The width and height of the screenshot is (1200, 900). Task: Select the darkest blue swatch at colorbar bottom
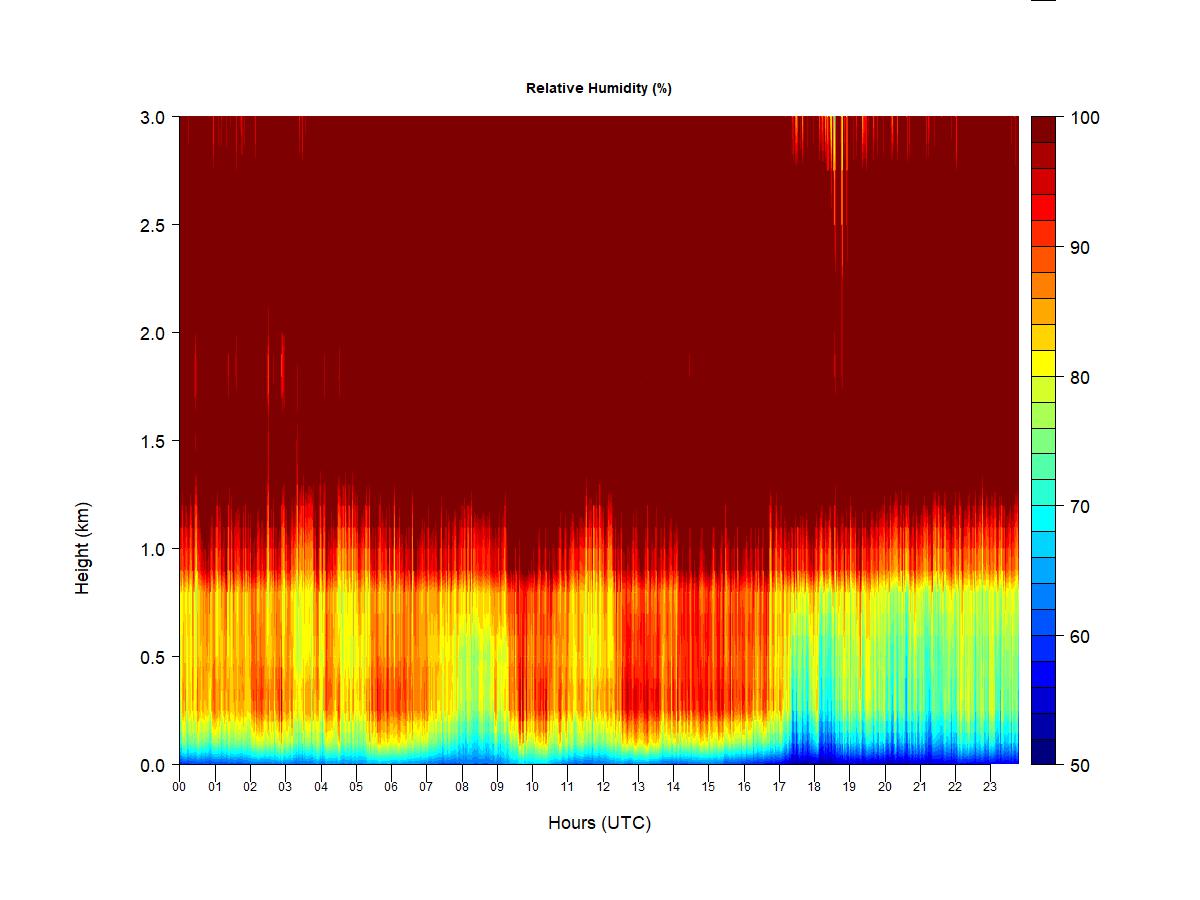(1043, 752)
